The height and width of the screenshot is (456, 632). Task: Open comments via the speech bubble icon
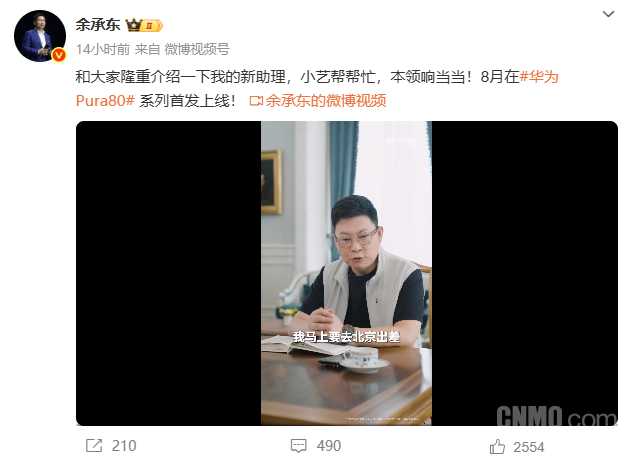[299, 446]
